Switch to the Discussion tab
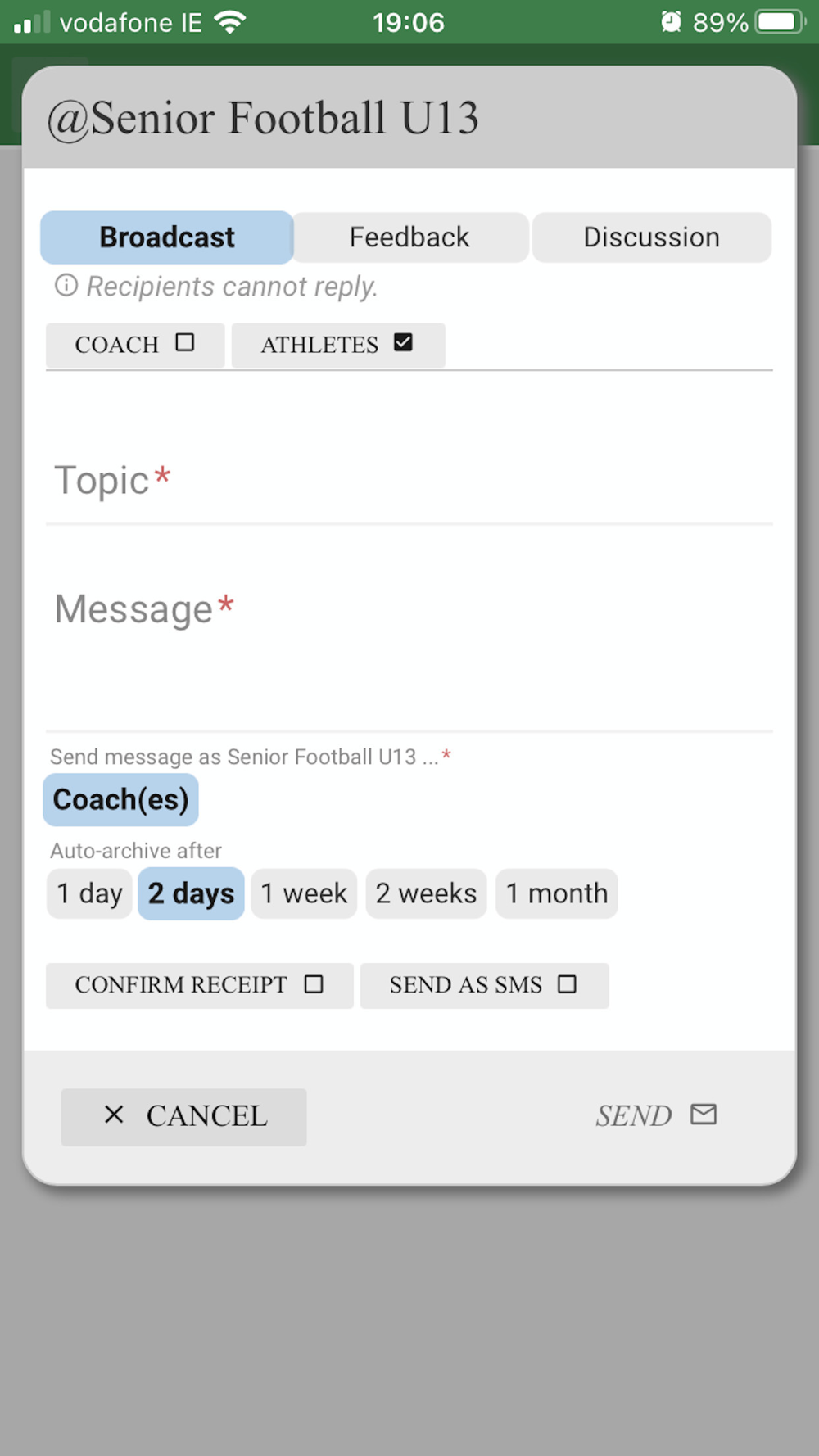Screen dimensions: 819x1456 (x=652, y=237)
